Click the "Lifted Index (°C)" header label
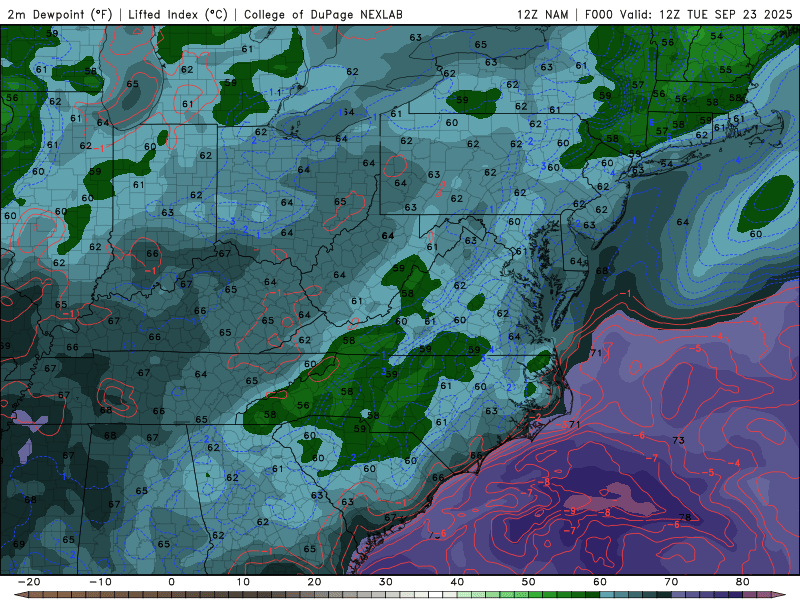Screen dimensions: 800x600 click(178, 14)
